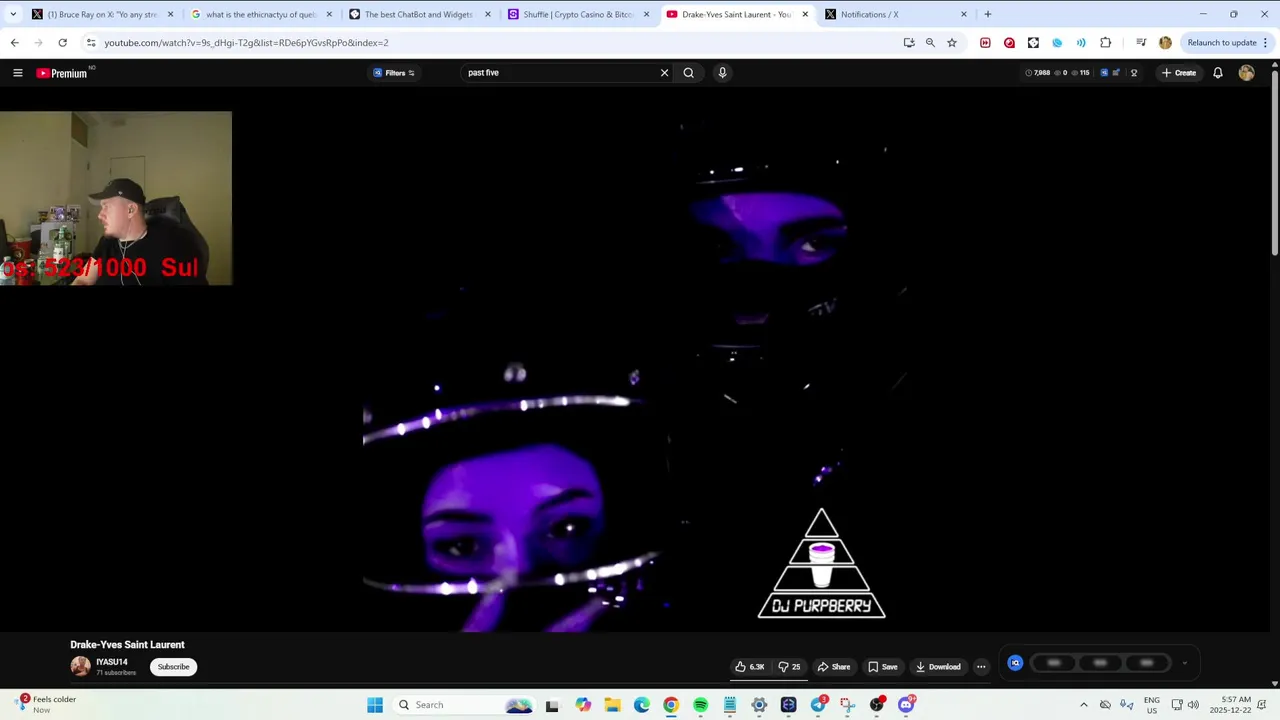Click the 7,988 stats counter
1280x720 pixels.
click(x=1038, y=73)
